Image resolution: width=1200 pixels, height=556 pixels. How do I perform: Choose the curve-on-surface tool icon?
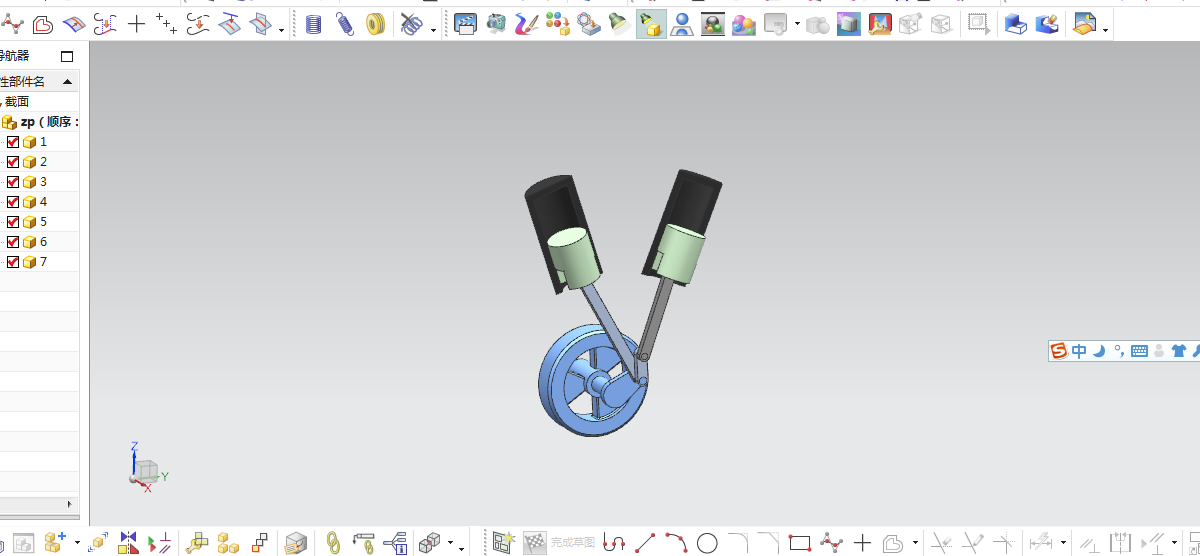(74, 24)
